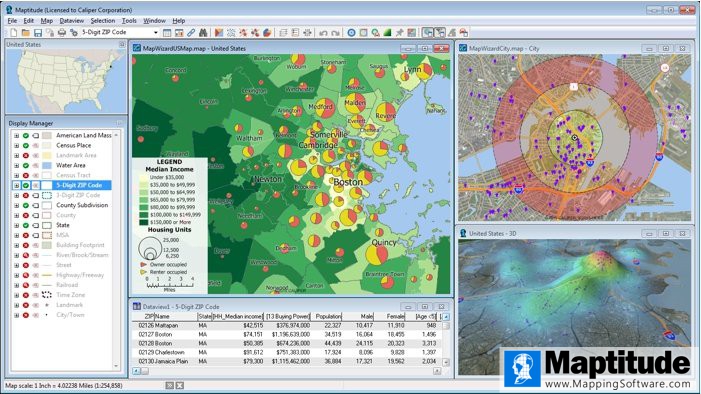
Task: Hide the Census Place layer
Action: [x=25, y=145]
